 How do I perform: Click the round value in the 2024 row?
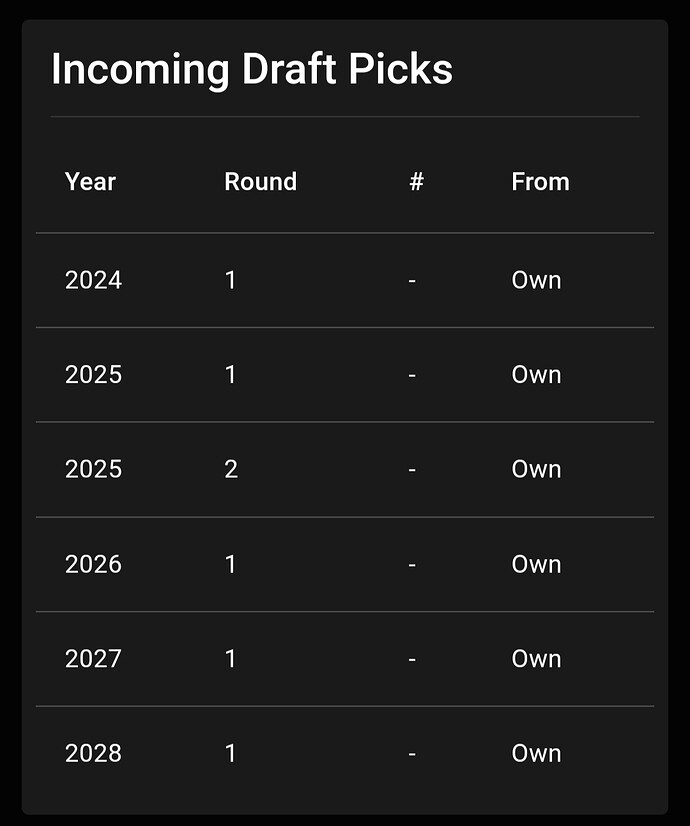tap(231, 280)
